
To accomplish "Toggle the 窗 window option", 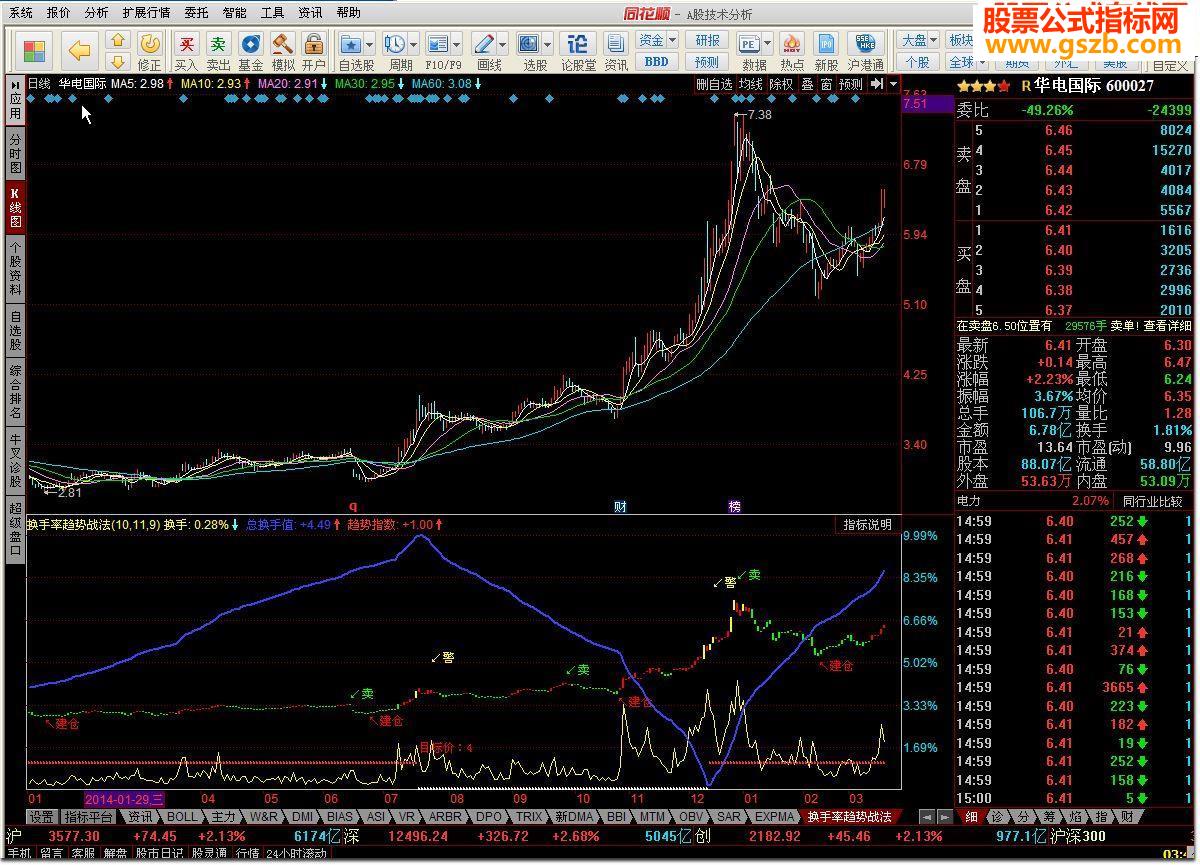I will 826,84.
